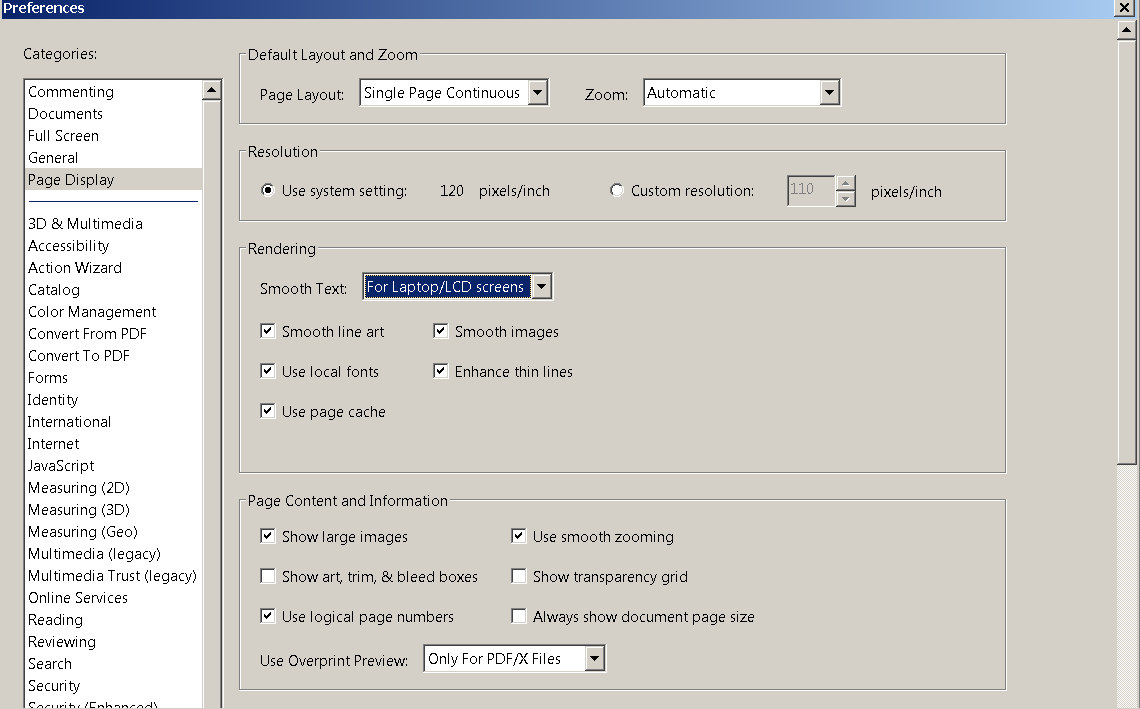Uncheck Enhance thin lines option

441,372
